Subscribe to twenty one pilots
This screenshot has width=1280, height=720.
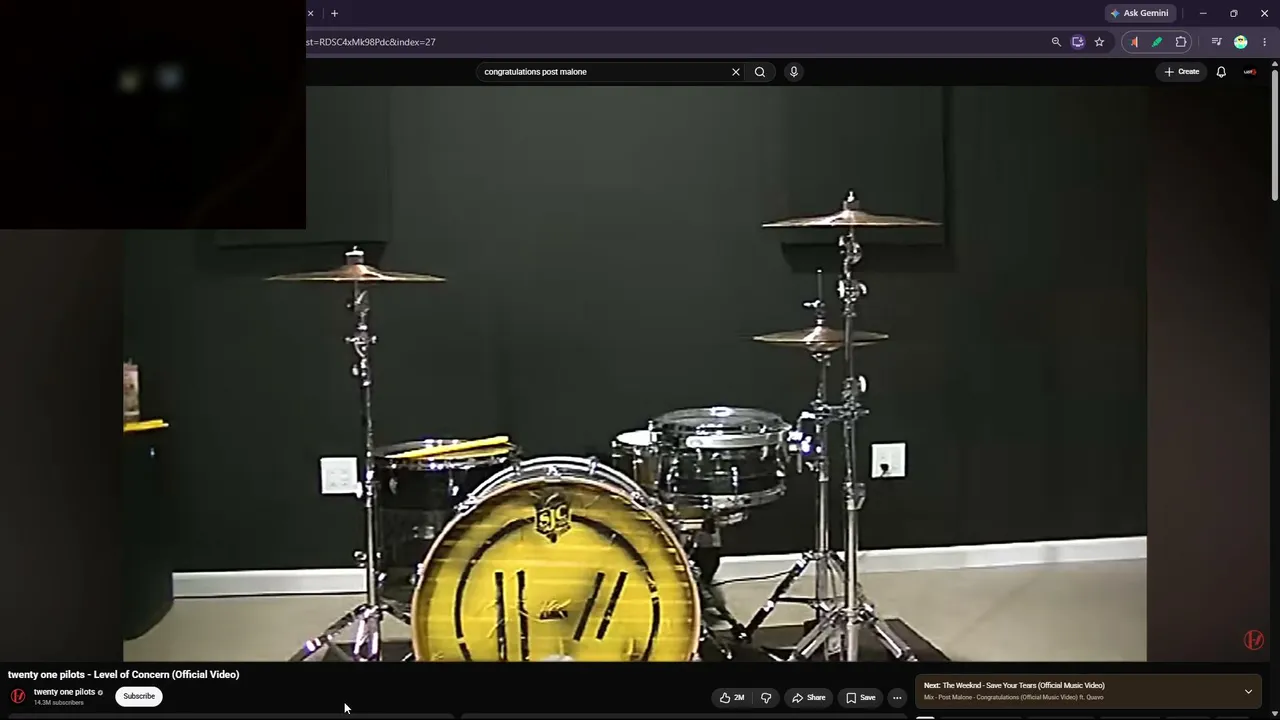coord(139,696)
